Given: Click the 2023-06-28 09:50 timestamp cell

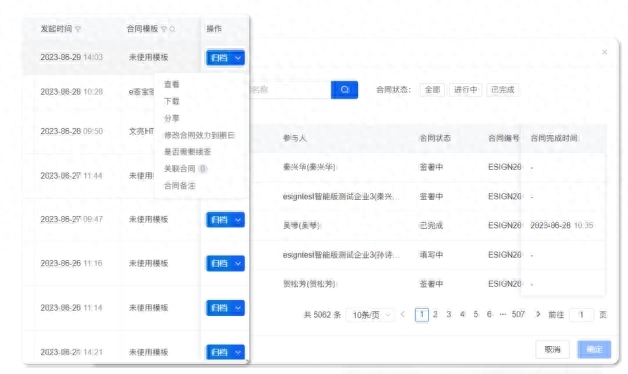Looking at the screenshot, I should pos(72,131).
